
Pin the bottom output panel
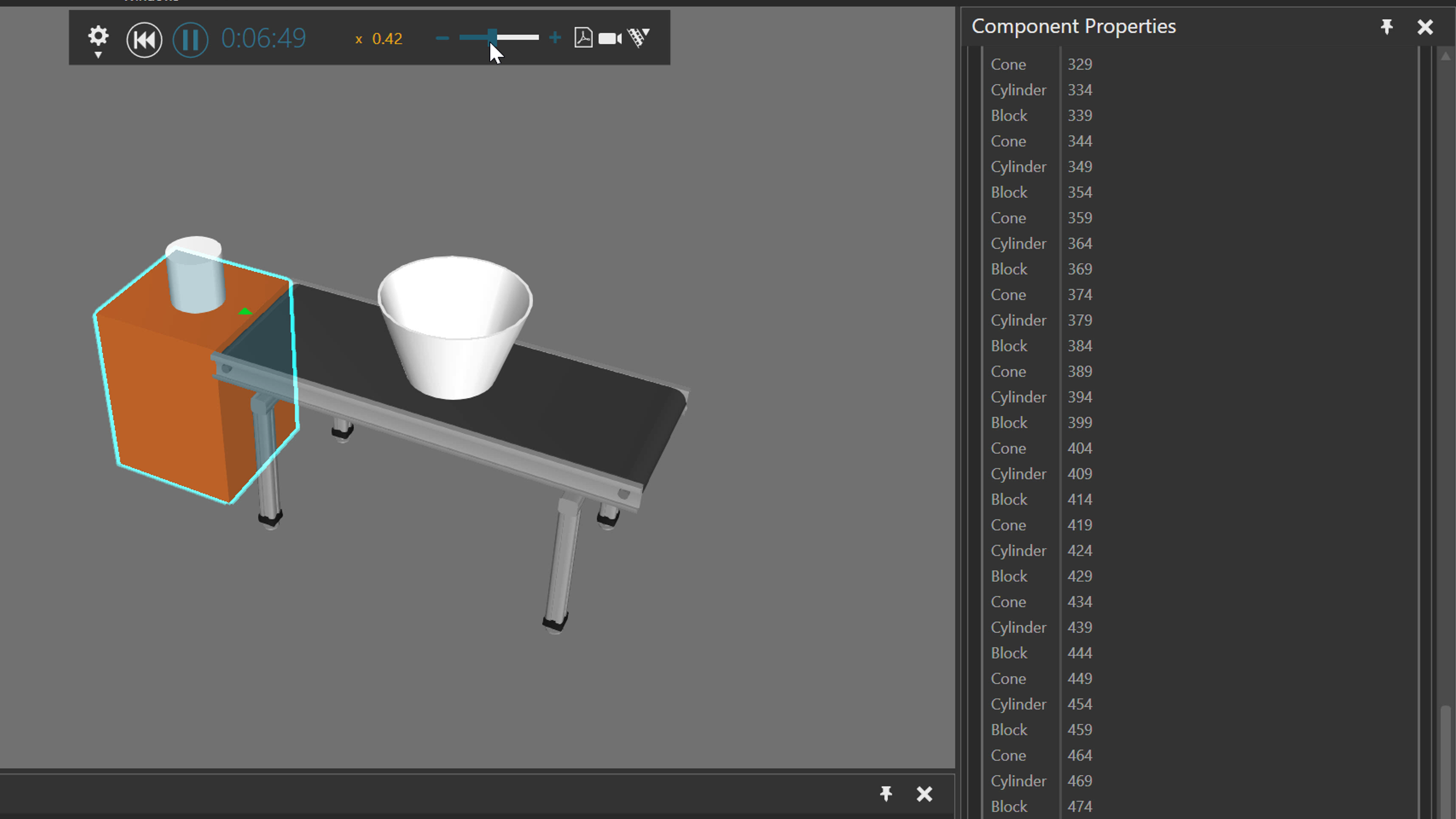886,793
